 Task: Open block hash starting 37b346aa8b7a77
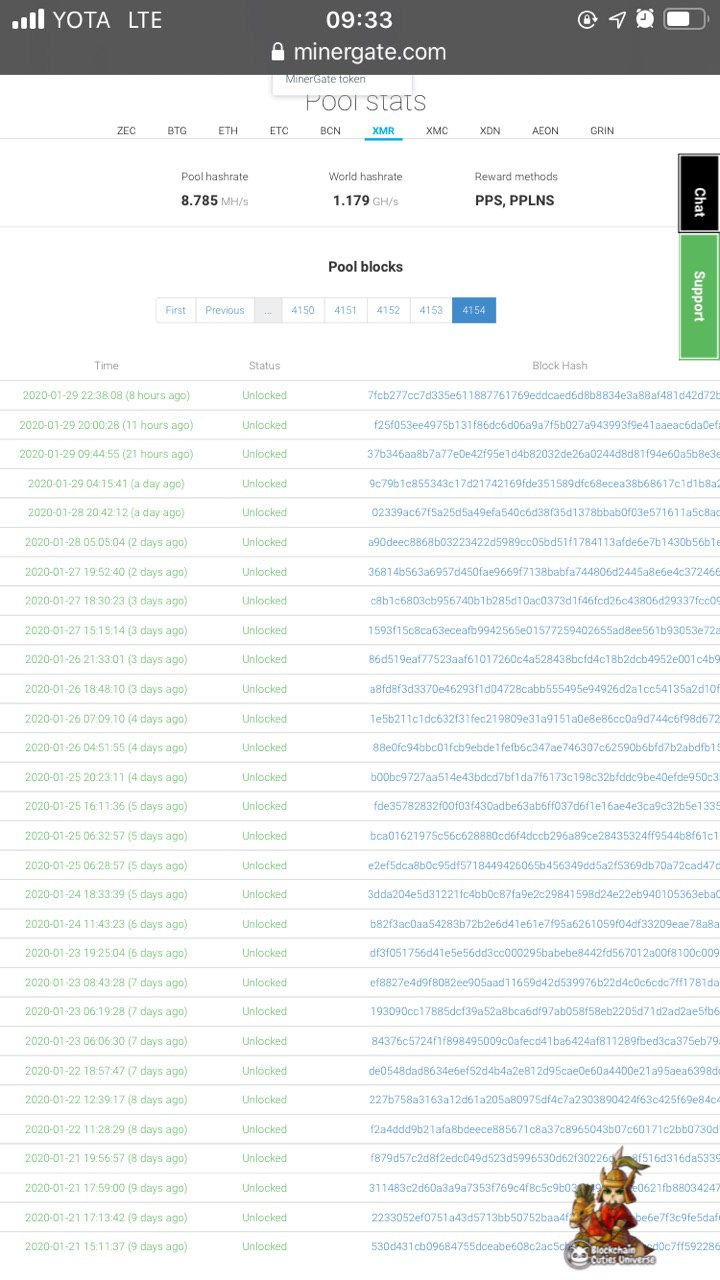coord(543,454)
